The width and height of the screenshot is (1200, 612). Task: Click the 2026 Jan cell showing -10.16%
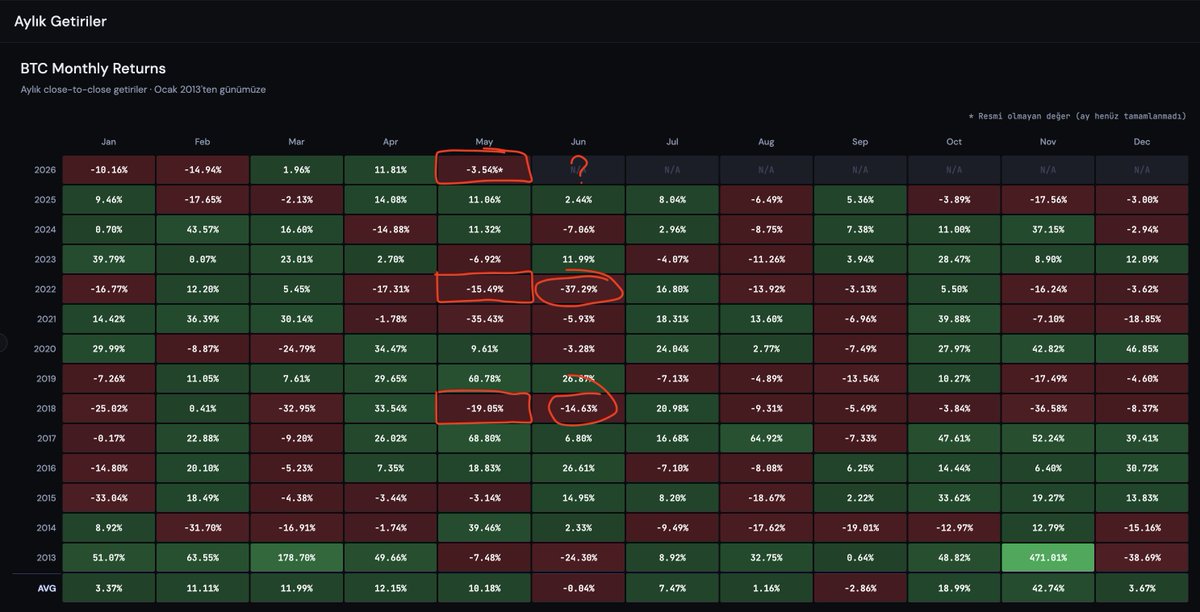pyautogui.click(x=108, y=170)
